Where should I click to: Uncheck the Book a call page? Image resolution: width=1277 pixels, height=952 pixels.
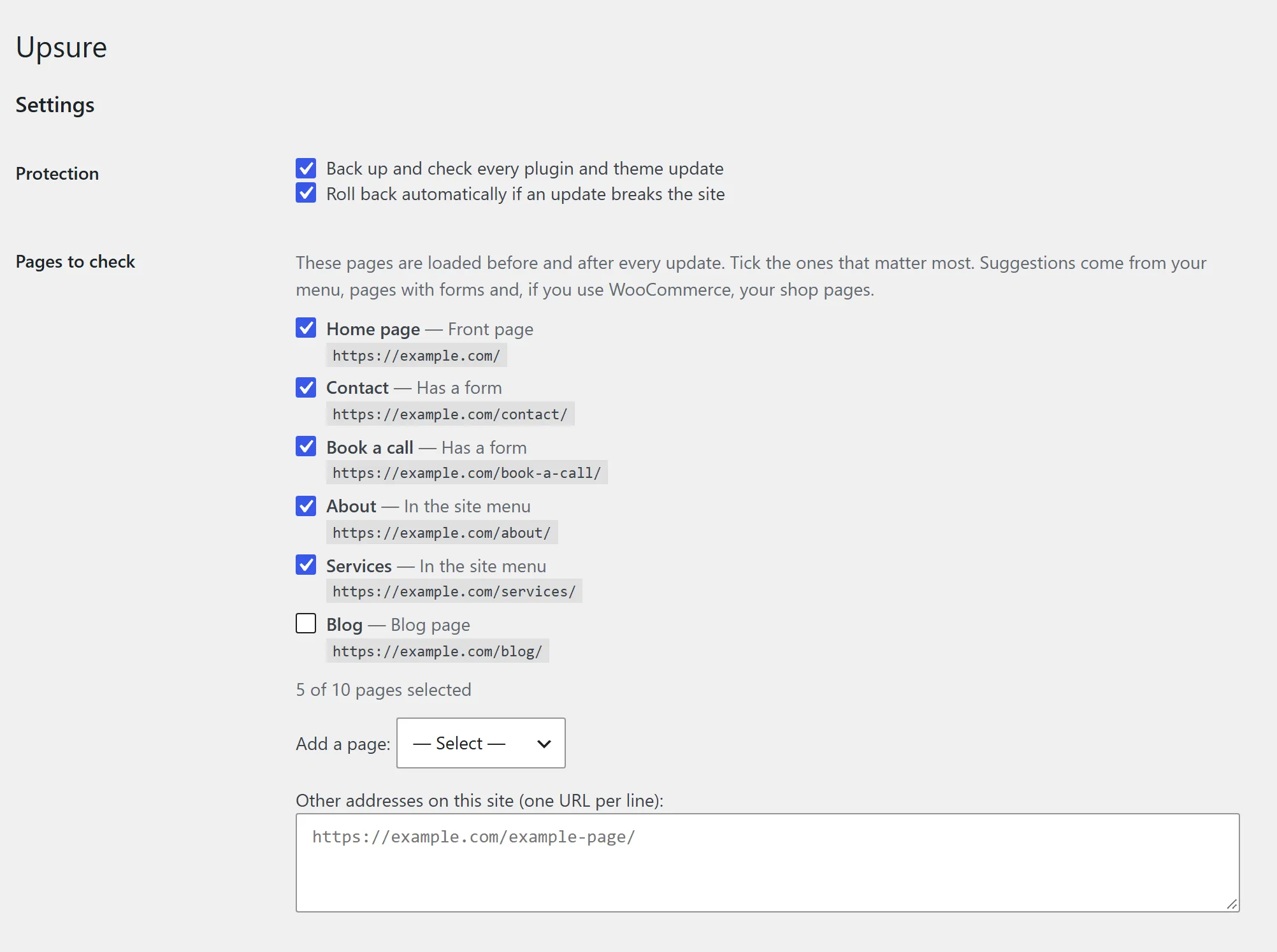306,446
